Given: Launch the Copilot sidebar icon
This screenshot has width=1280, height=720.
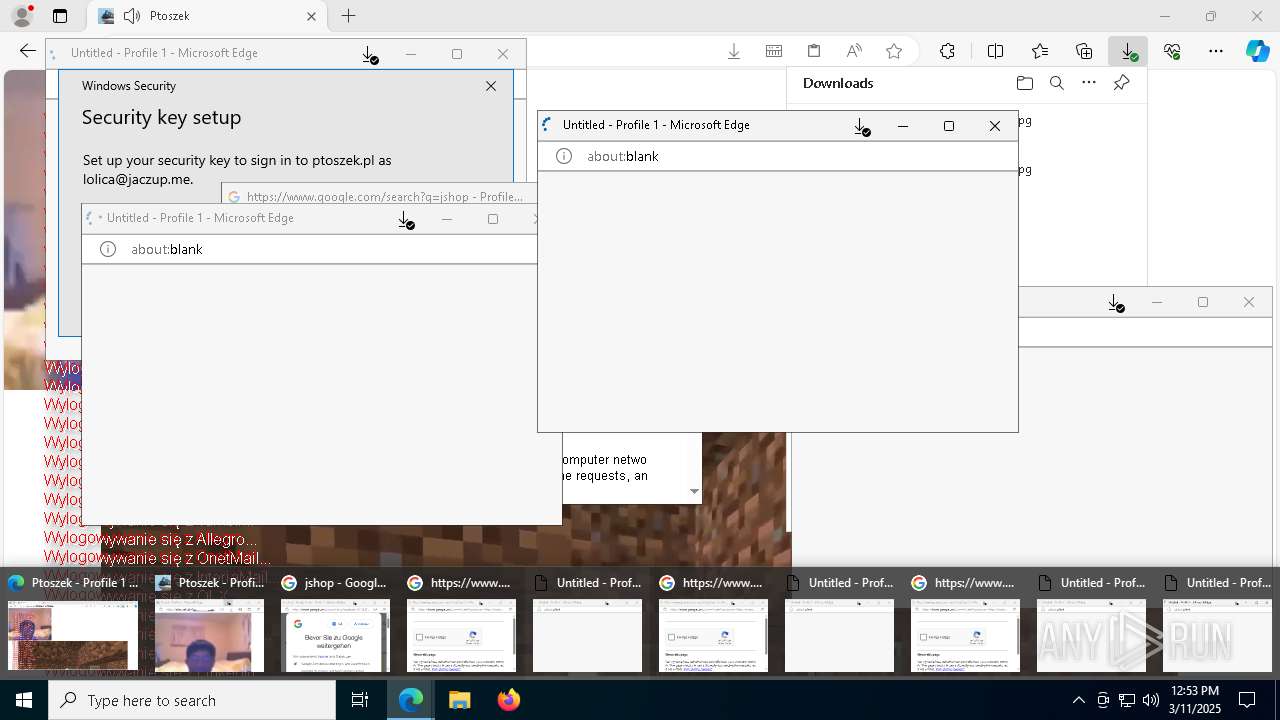Looking at the screenshot, I should pos(1258,51).
